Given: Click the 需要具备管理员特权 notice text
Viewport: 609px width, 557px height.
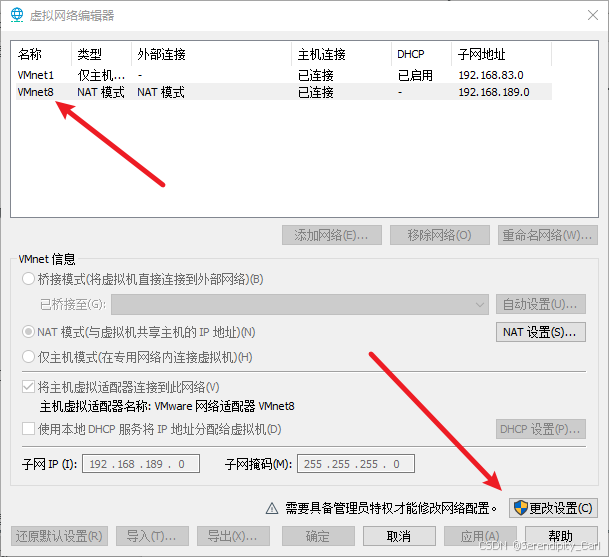Looking at the screenshot, I should point(391,508).
